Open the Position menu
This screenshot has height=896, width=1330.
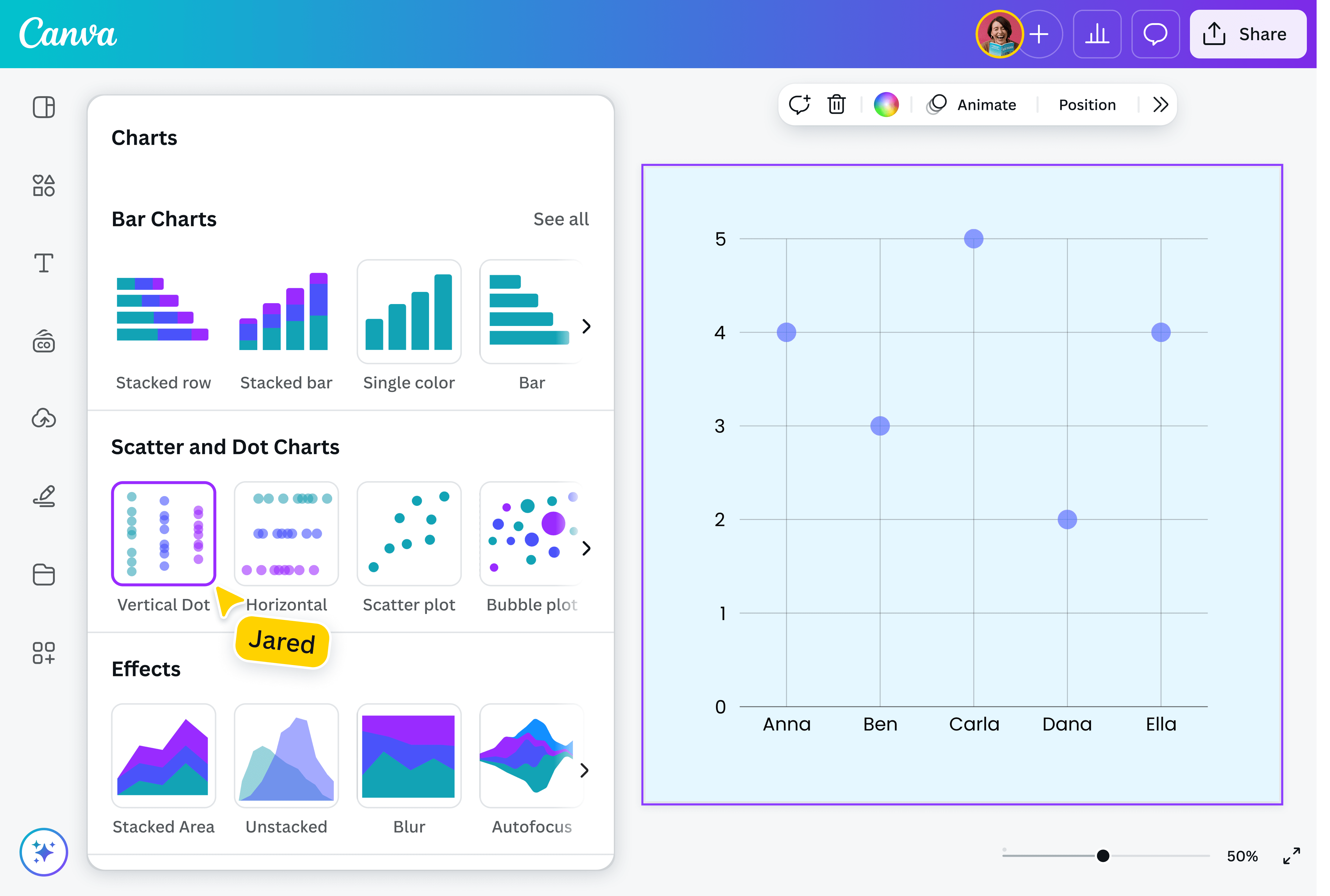click(x=1086, y=104)
